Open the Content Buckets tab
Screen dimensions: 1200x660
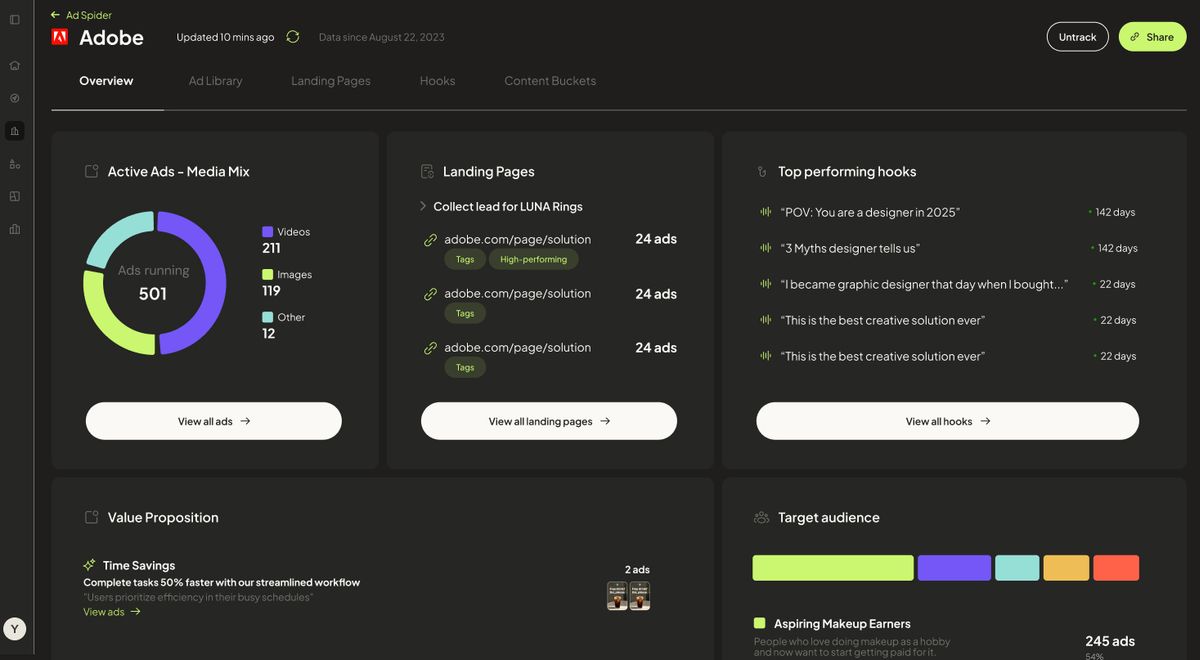pyautogui.click(x=550, y=81)
